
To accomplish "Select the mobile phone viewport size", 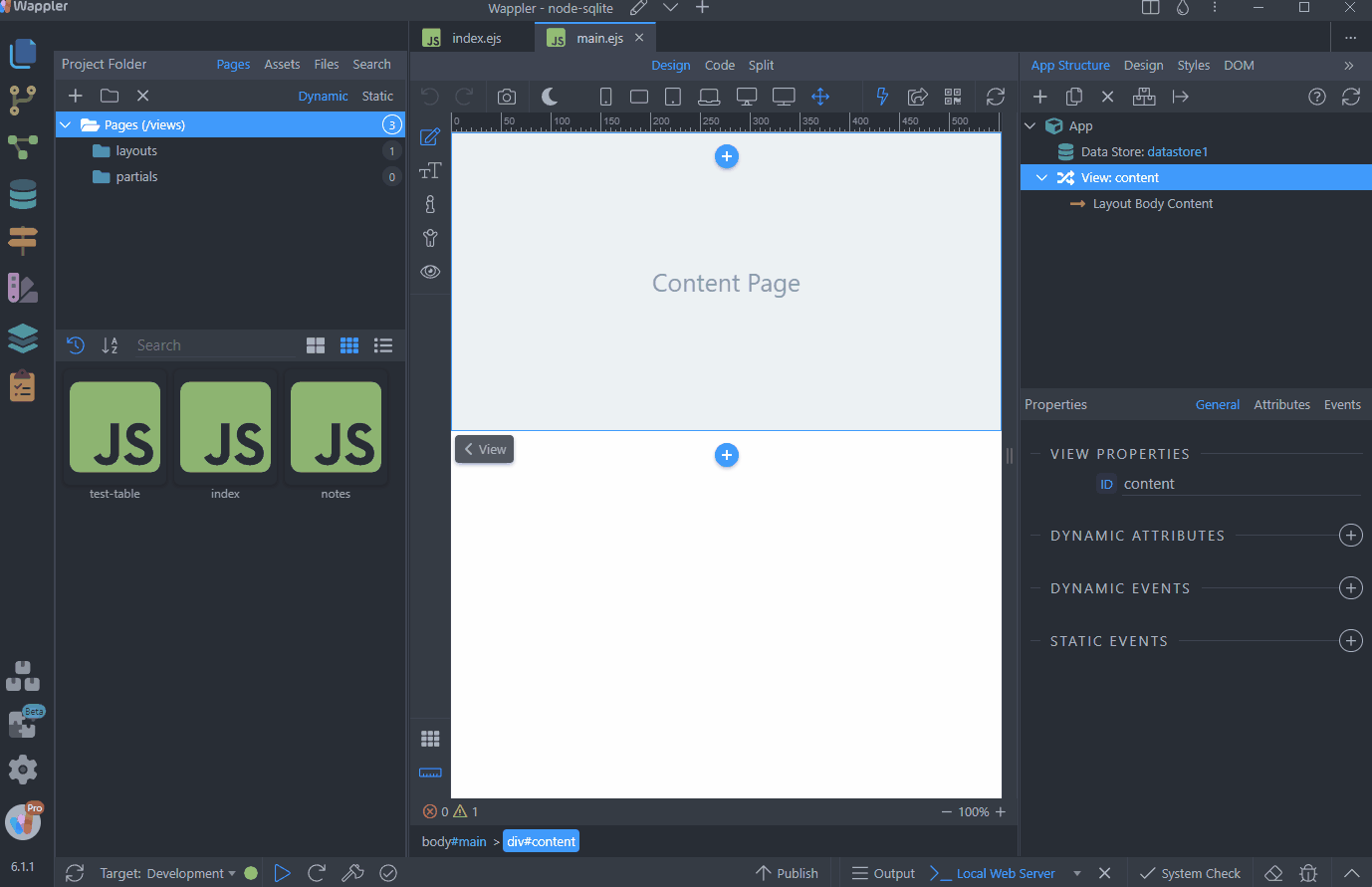I will coord(605,97).
